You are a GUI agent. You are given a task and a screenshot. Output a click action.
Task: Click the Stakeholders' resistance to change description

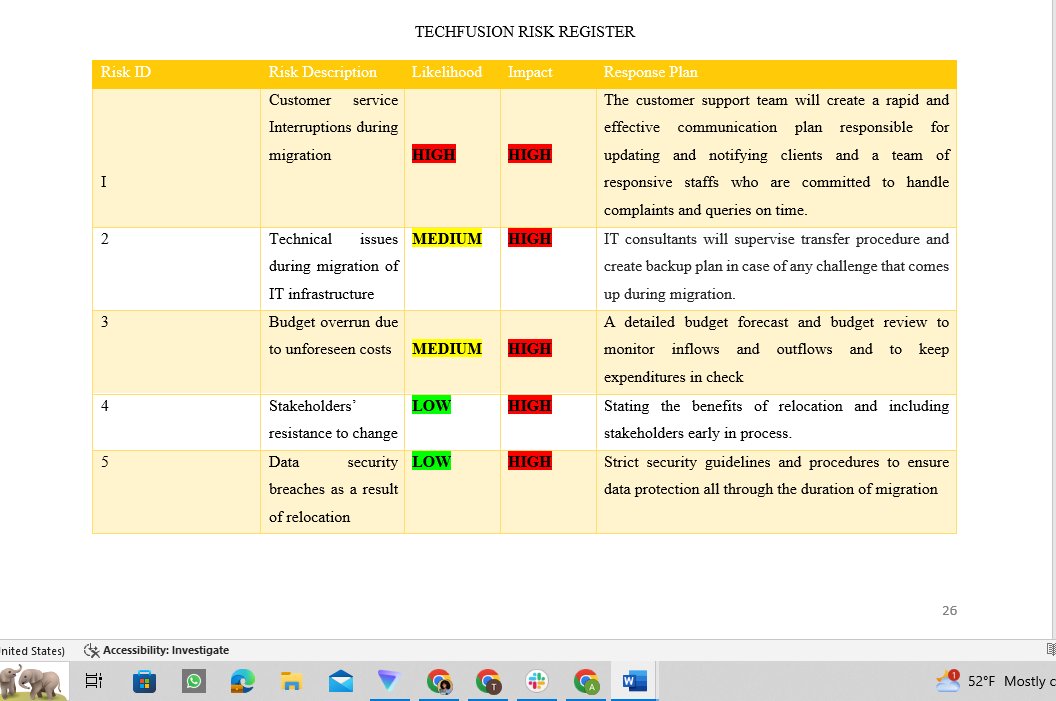tap(333, 420)
